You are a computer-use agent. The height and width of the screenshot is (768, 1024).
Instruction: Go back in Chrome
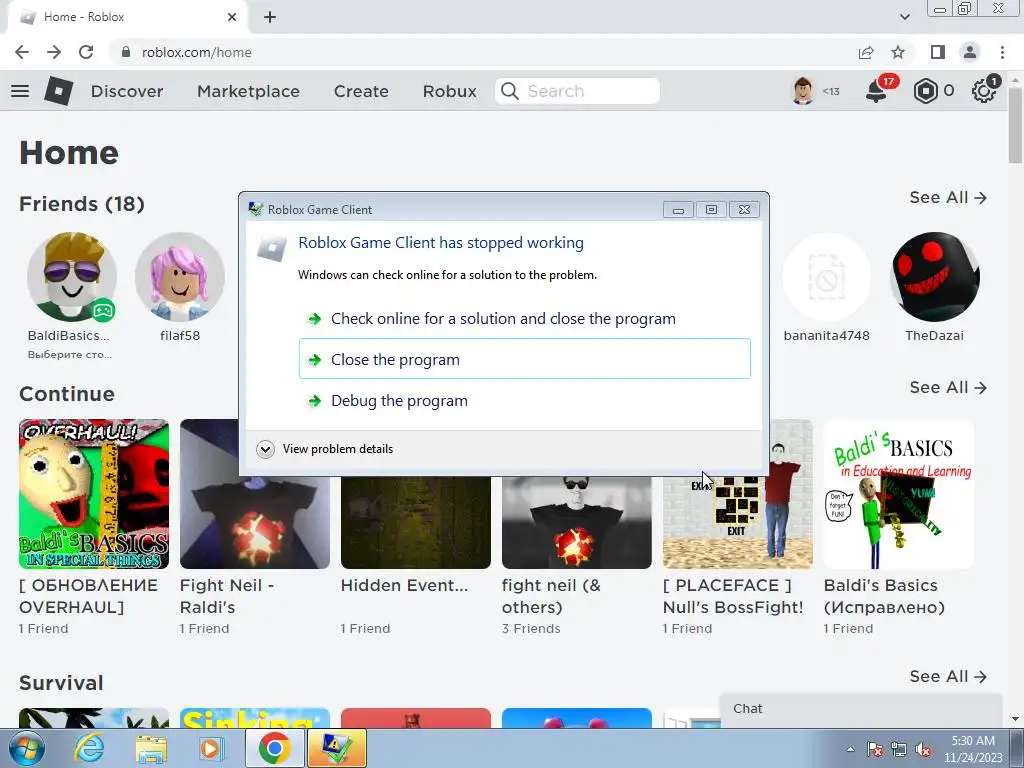22,52
